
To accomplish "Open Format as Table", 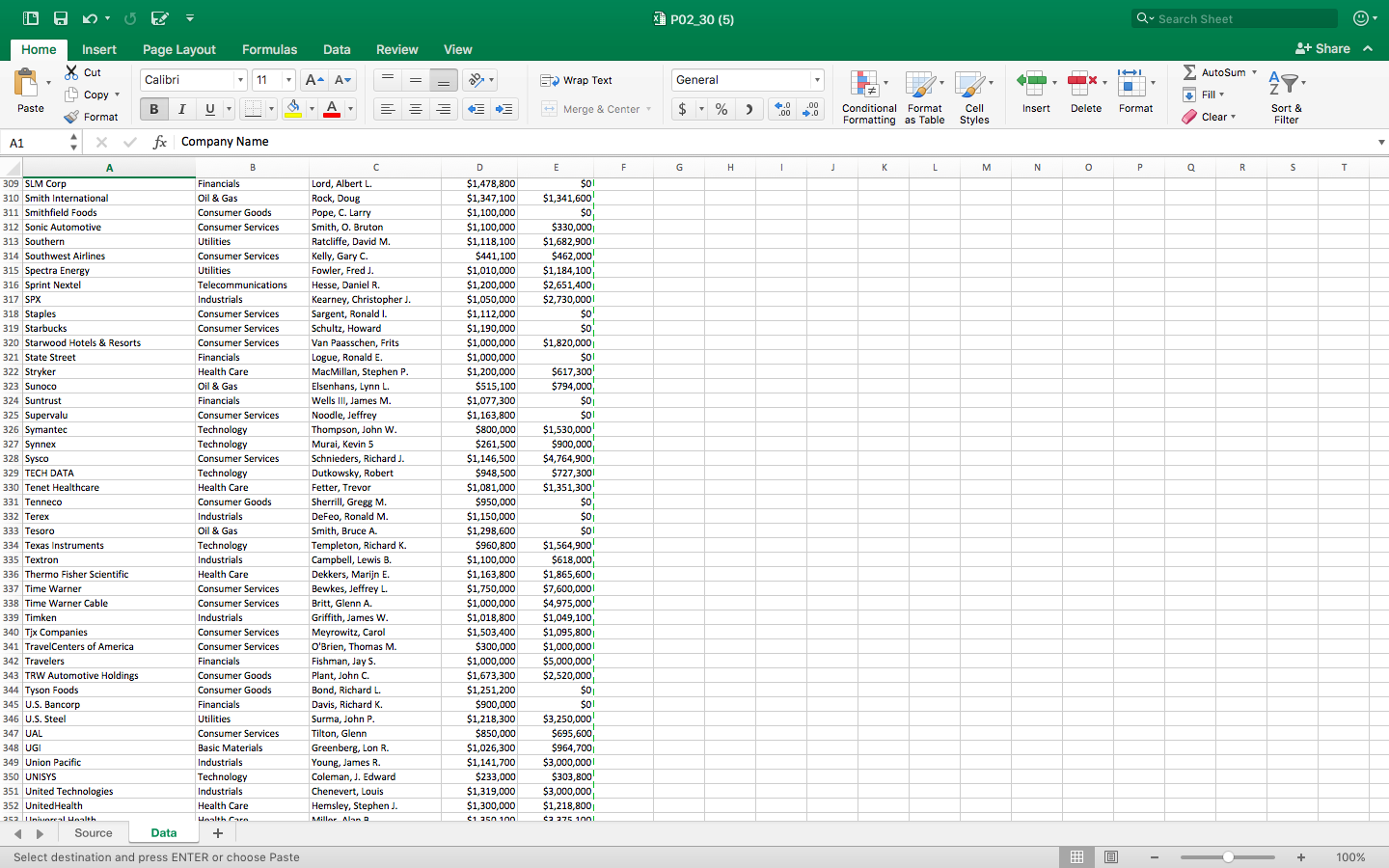I will pos(924,96).
